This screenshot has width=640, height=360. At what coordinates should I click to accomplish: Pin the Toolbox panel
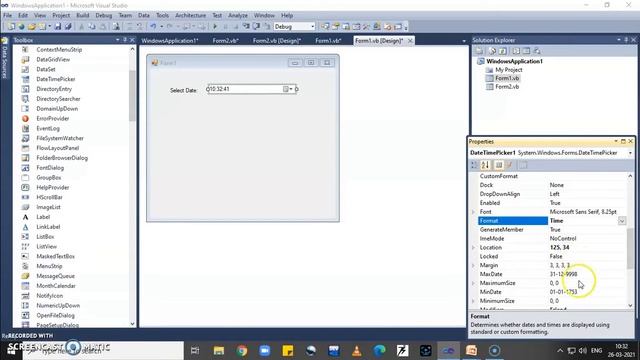click(125, 40)
